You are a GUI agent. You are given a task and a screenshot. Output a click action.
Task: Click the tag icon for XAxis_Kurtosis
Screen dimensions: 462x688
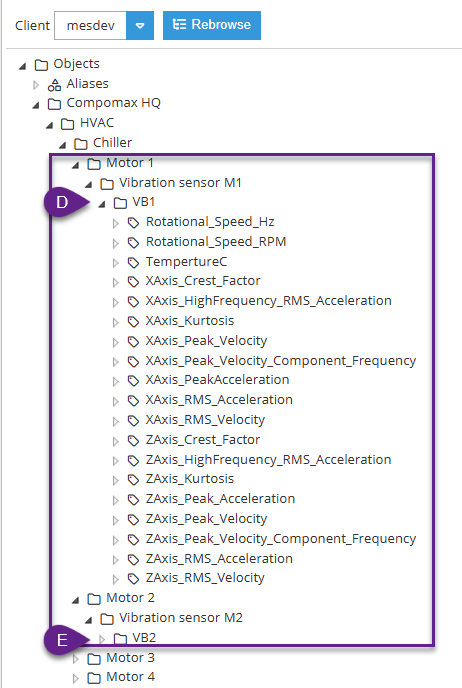[x=133, y=322]
